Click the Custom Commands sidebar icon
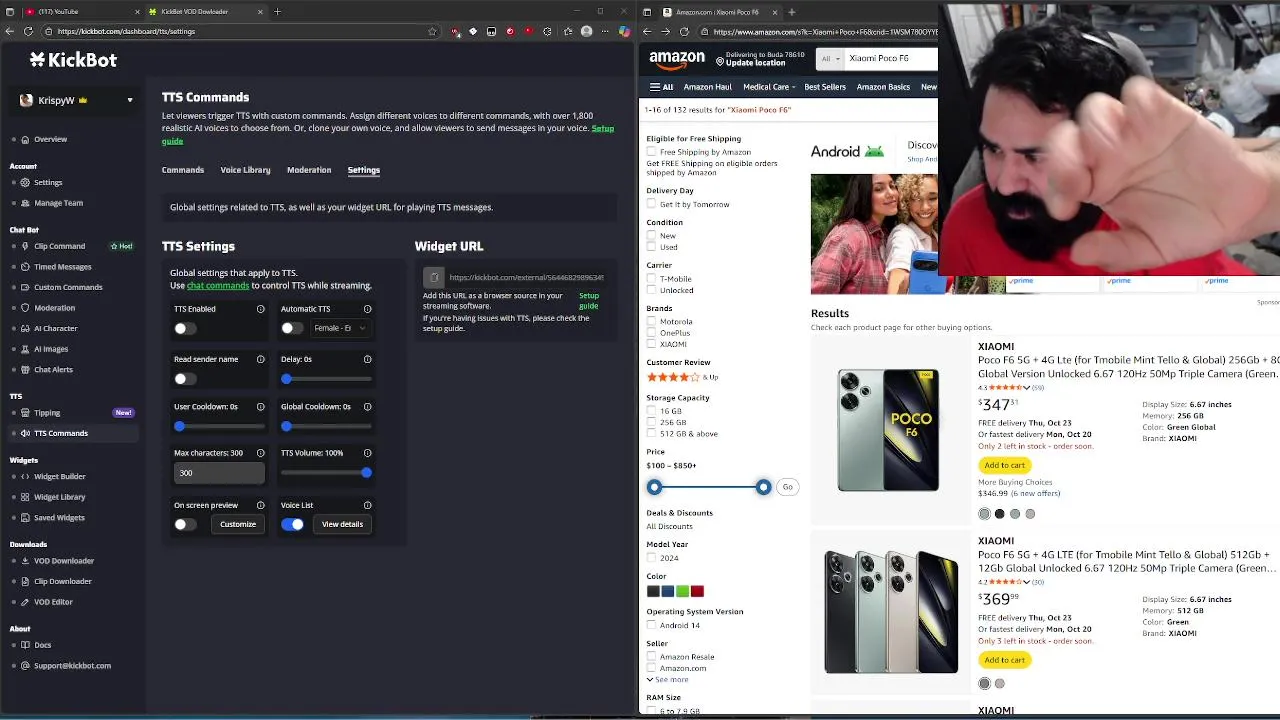Image resolution: width=1280 pixels, height=720 pixels. click(x=25, y=287)
